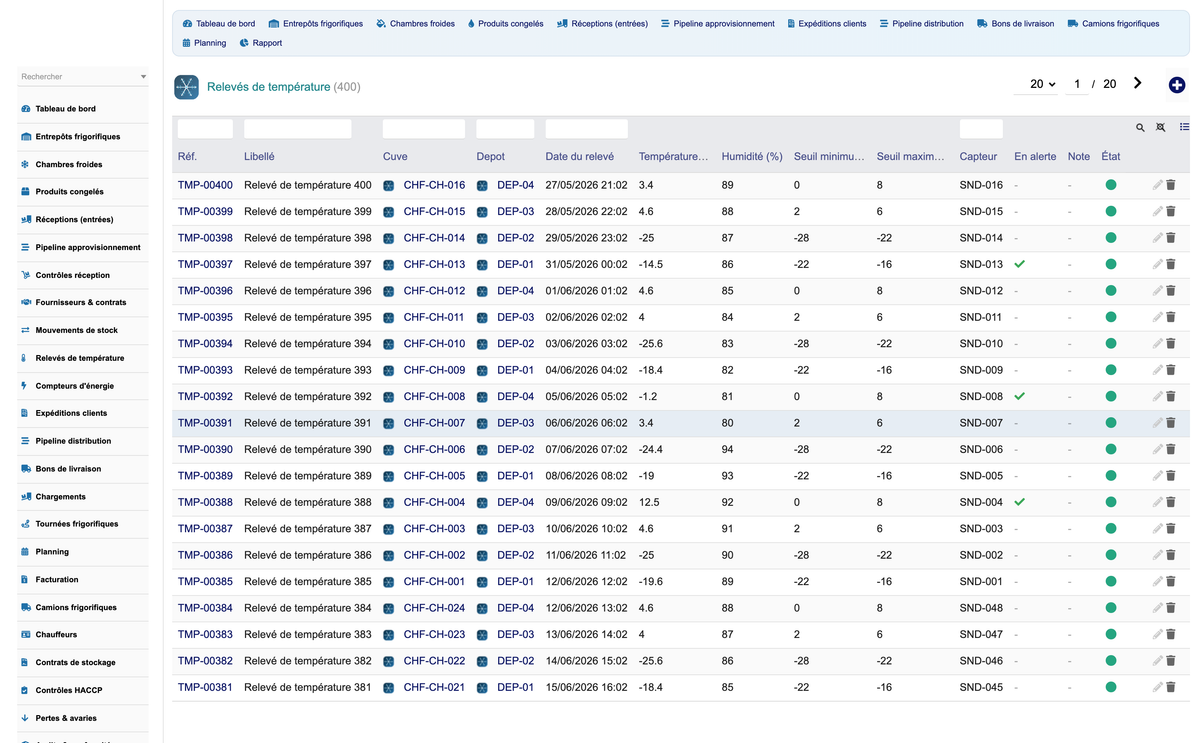The height and width of the screenshot is (743, 1200).
Task: Delete trash icon for TMP-00381
Action: [x=1171, y=687]
